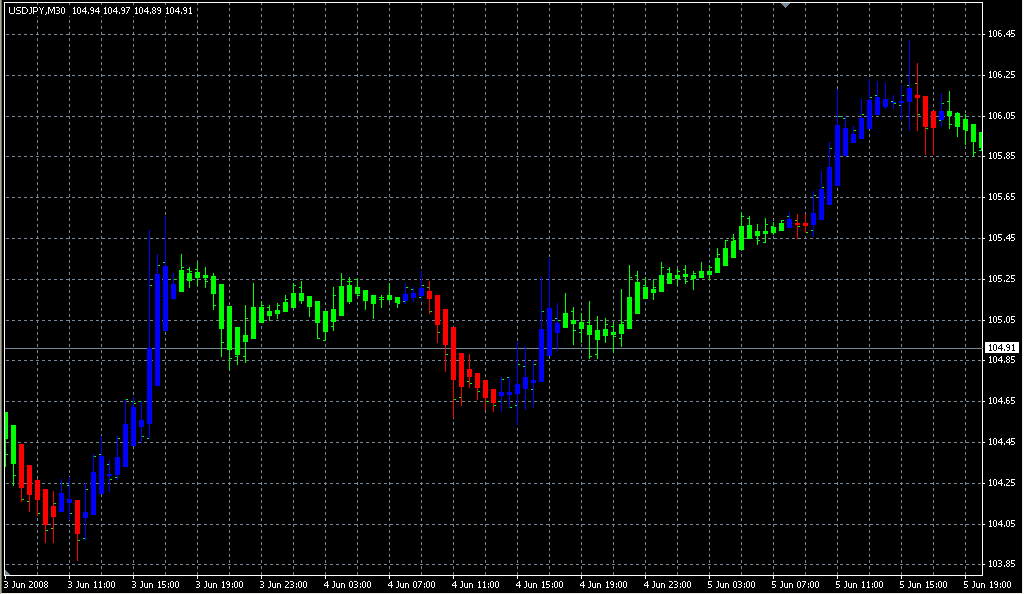
Task: Click the 104.05 price axis label
Action: tap(1002, 524)
